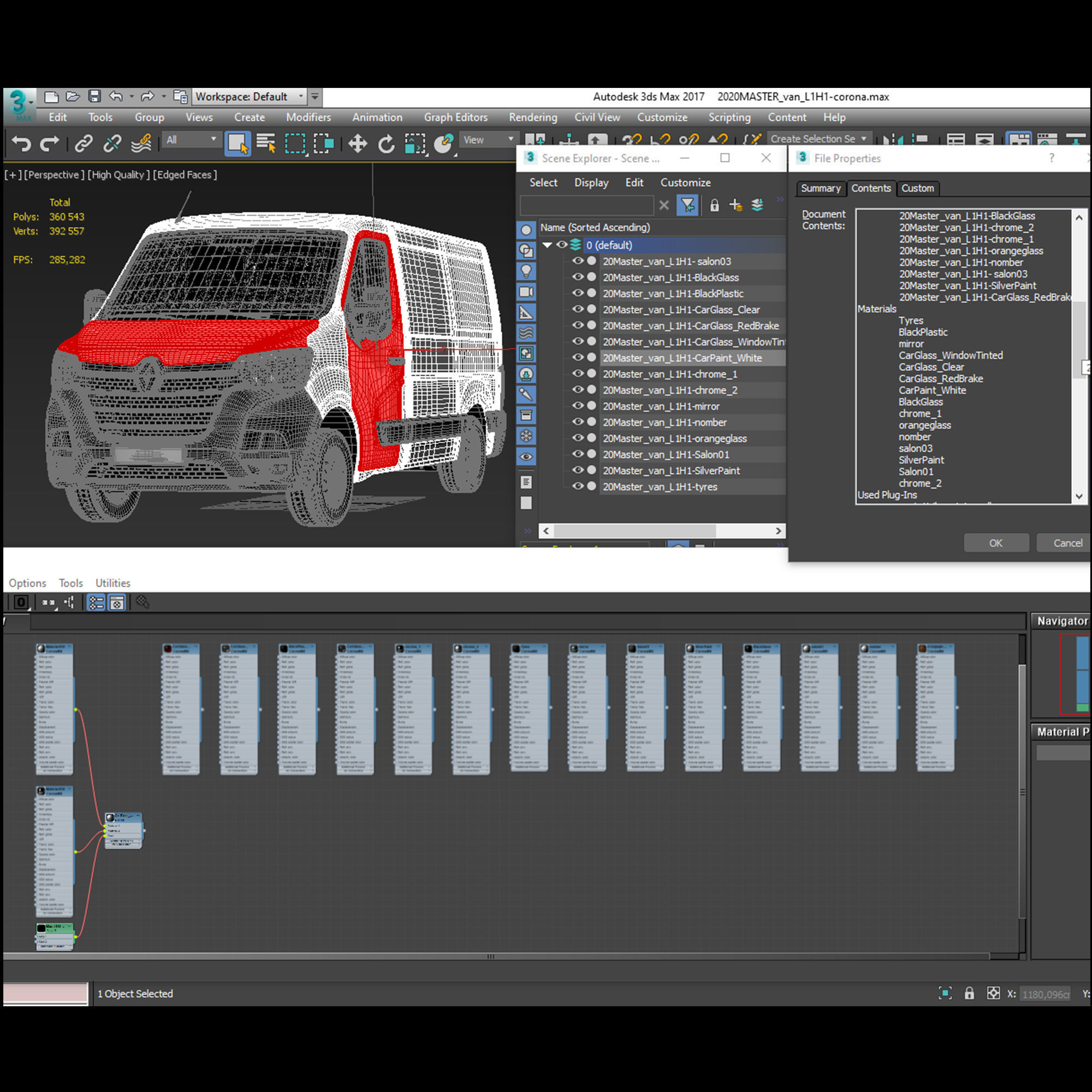Viewport: 1092px width, 1092px height.
Task: Open Scene Explorer Display menu
Action: pos(591,182)
